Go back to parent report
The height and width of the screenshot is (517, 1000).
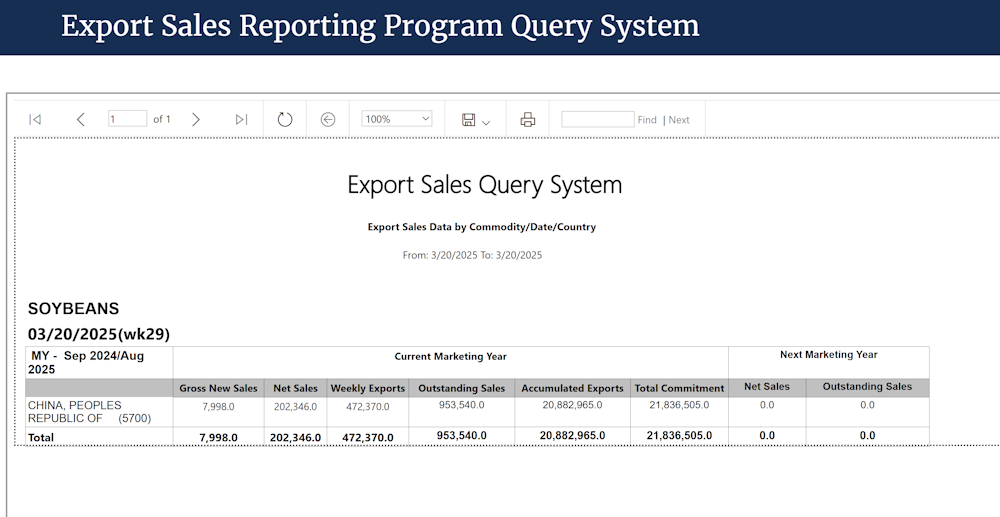click(x=328, y=119)
